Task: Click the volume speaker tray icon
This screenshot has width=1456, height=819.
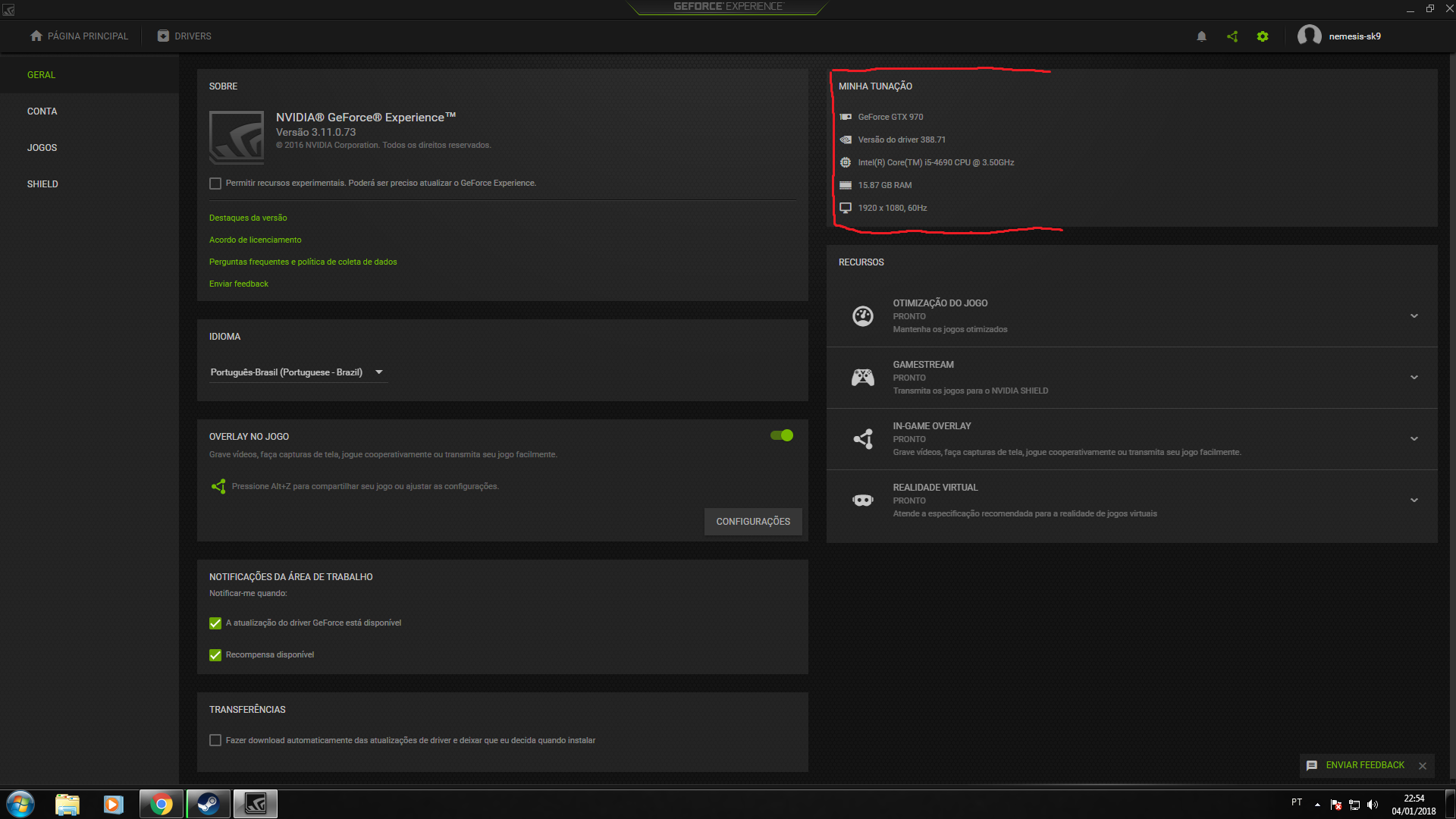Action: pyautogui.click(x=1373, y=805)
